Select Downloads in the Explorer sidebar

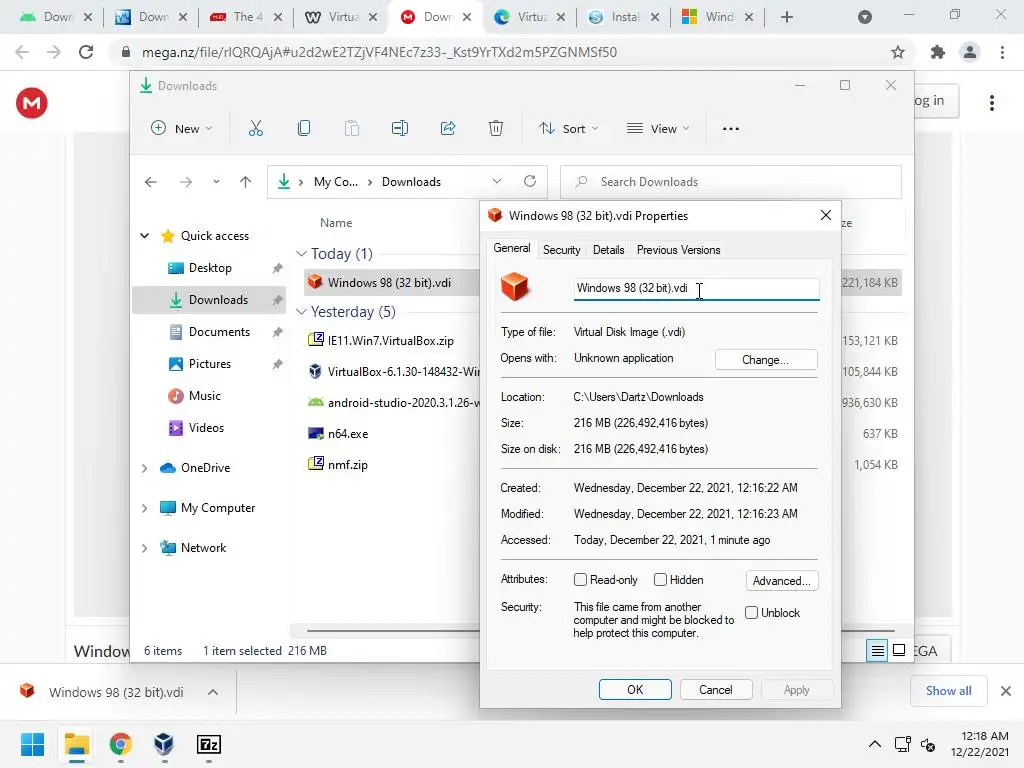pos(209,300)
